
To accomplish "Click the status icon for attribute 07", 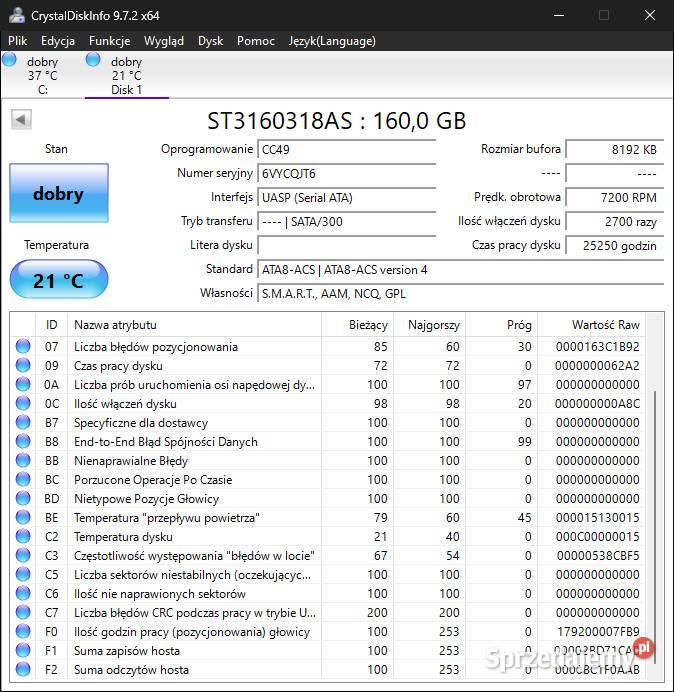I will (x=23, y=347).
